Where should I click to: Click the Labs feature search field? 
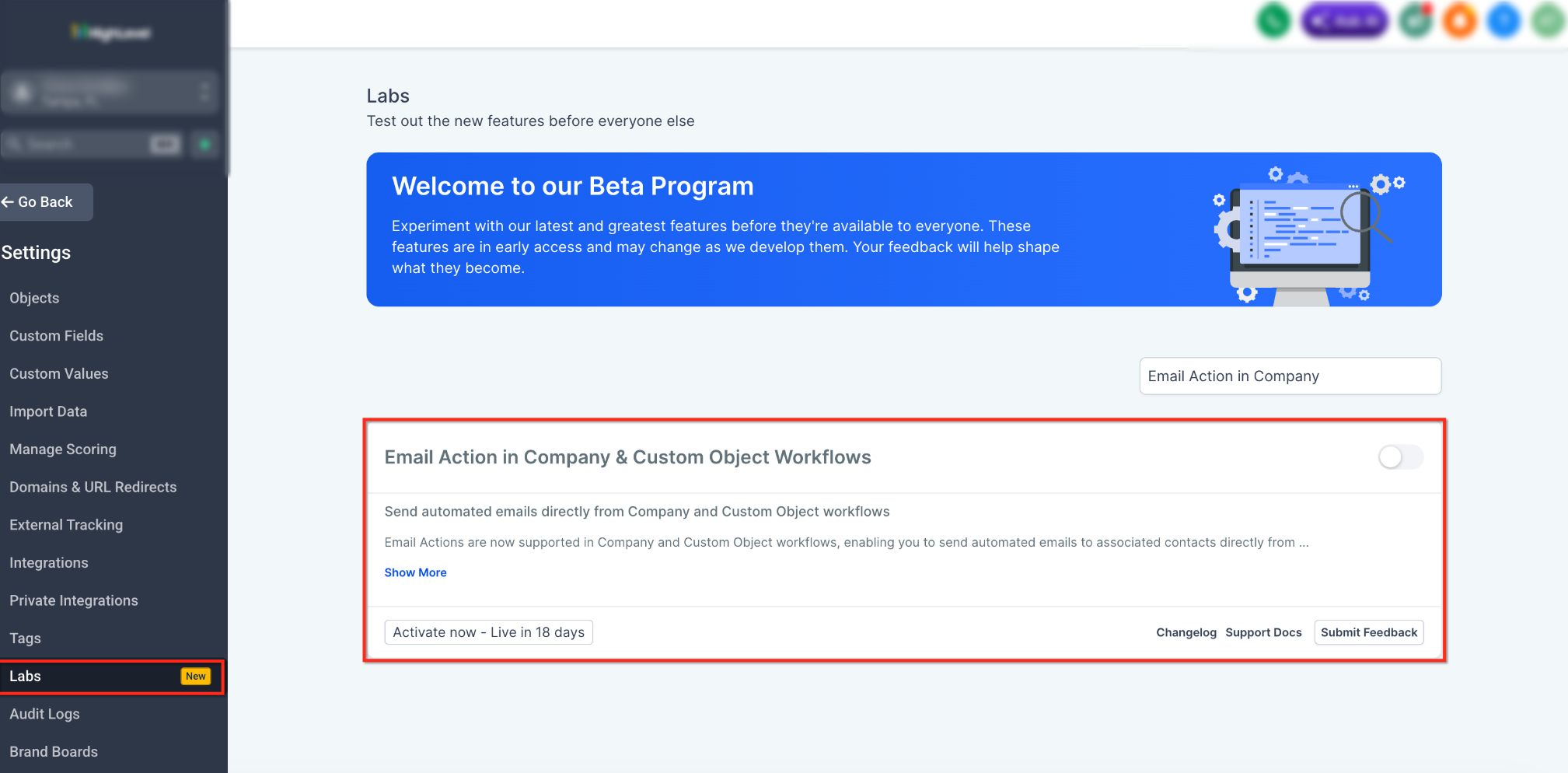[1290, 376]
